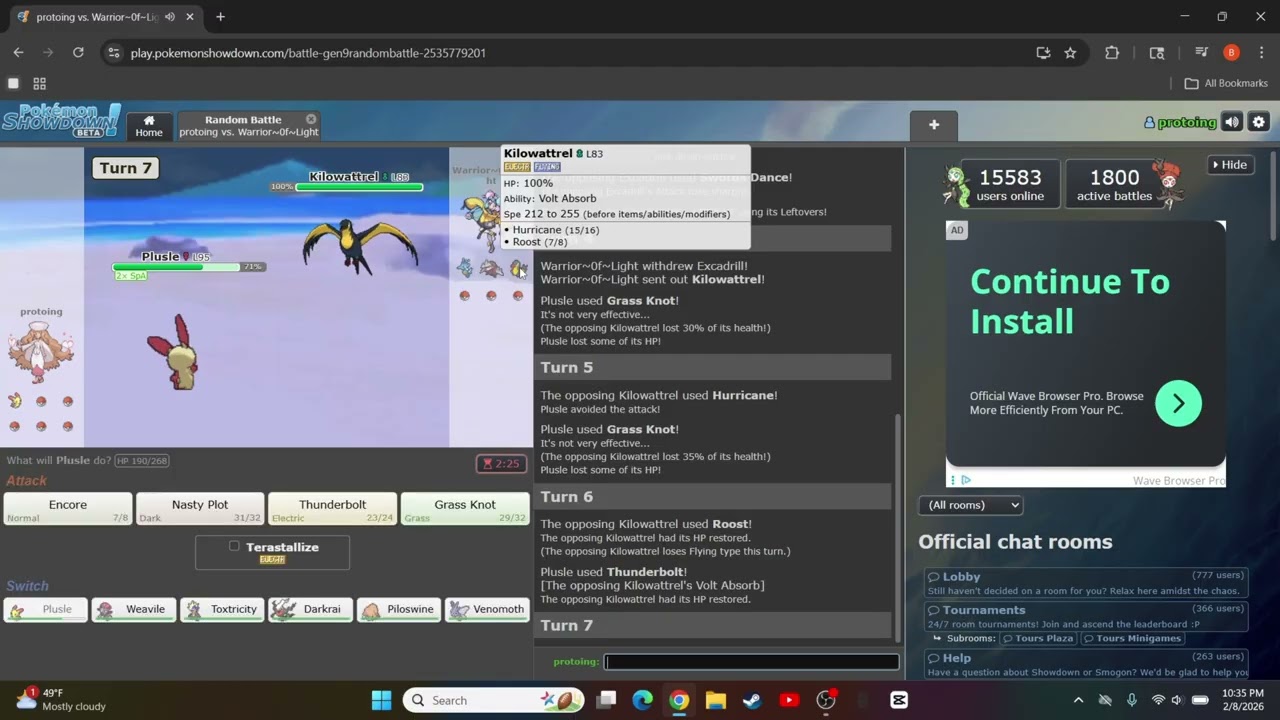Open the browser Extensions menu
1280x720 pixels.
coord(1112,53)
